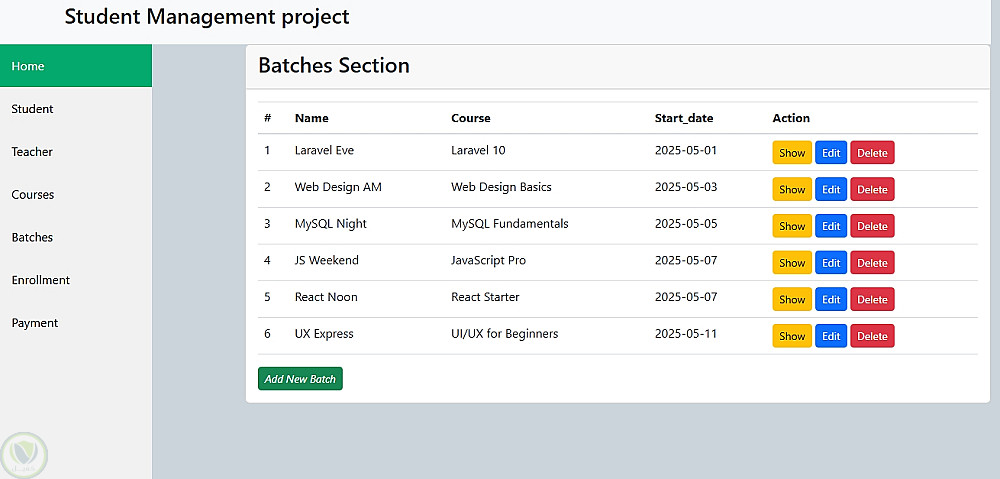
Task: Show the Web Design AM batch
Action: click(792, 189)
